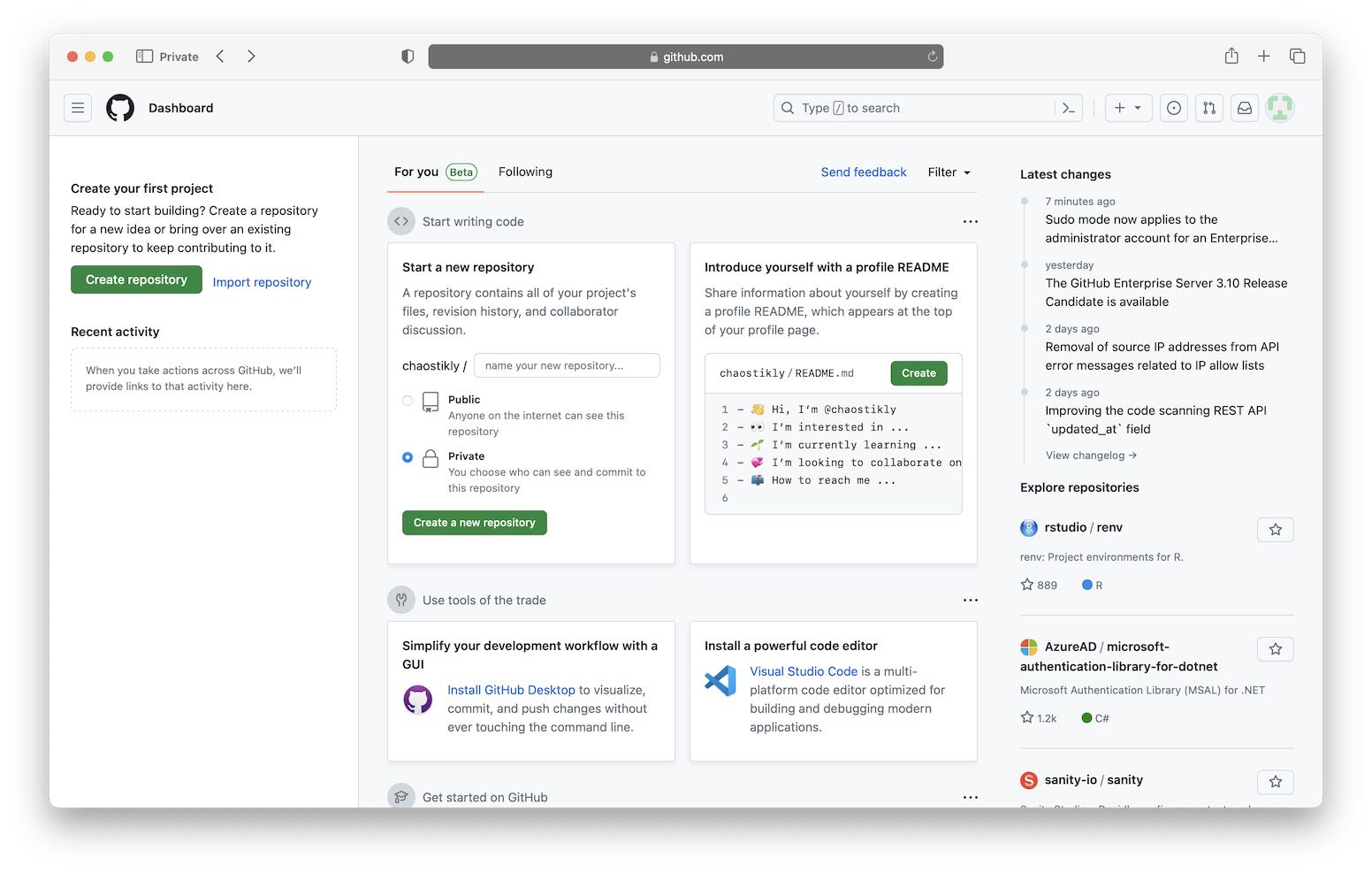
Task: Open the hamburger navigation menu
Action: click(x=78, y=108)
